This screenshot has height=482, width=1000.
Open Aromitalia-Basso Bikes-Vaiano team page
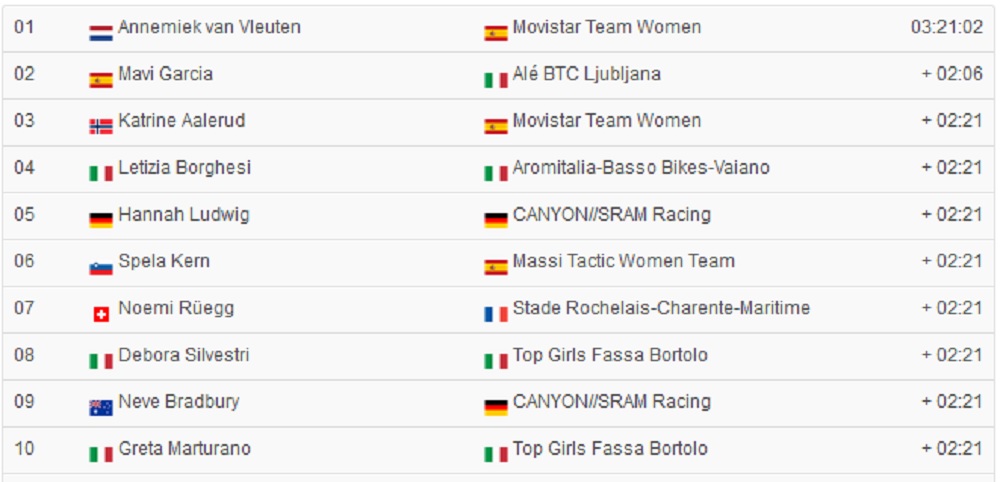point(641,168)
